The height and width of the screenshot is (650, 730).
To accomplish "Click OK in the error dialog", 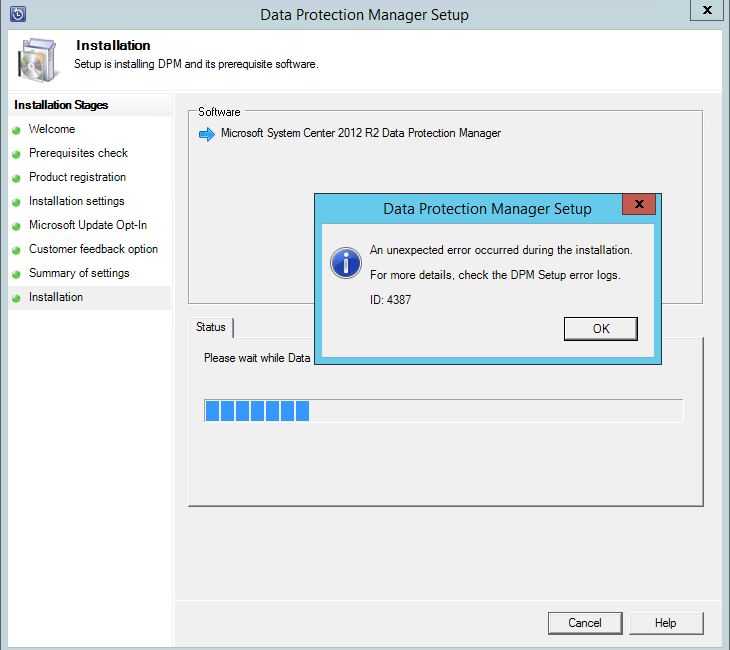I will (601, 329).
